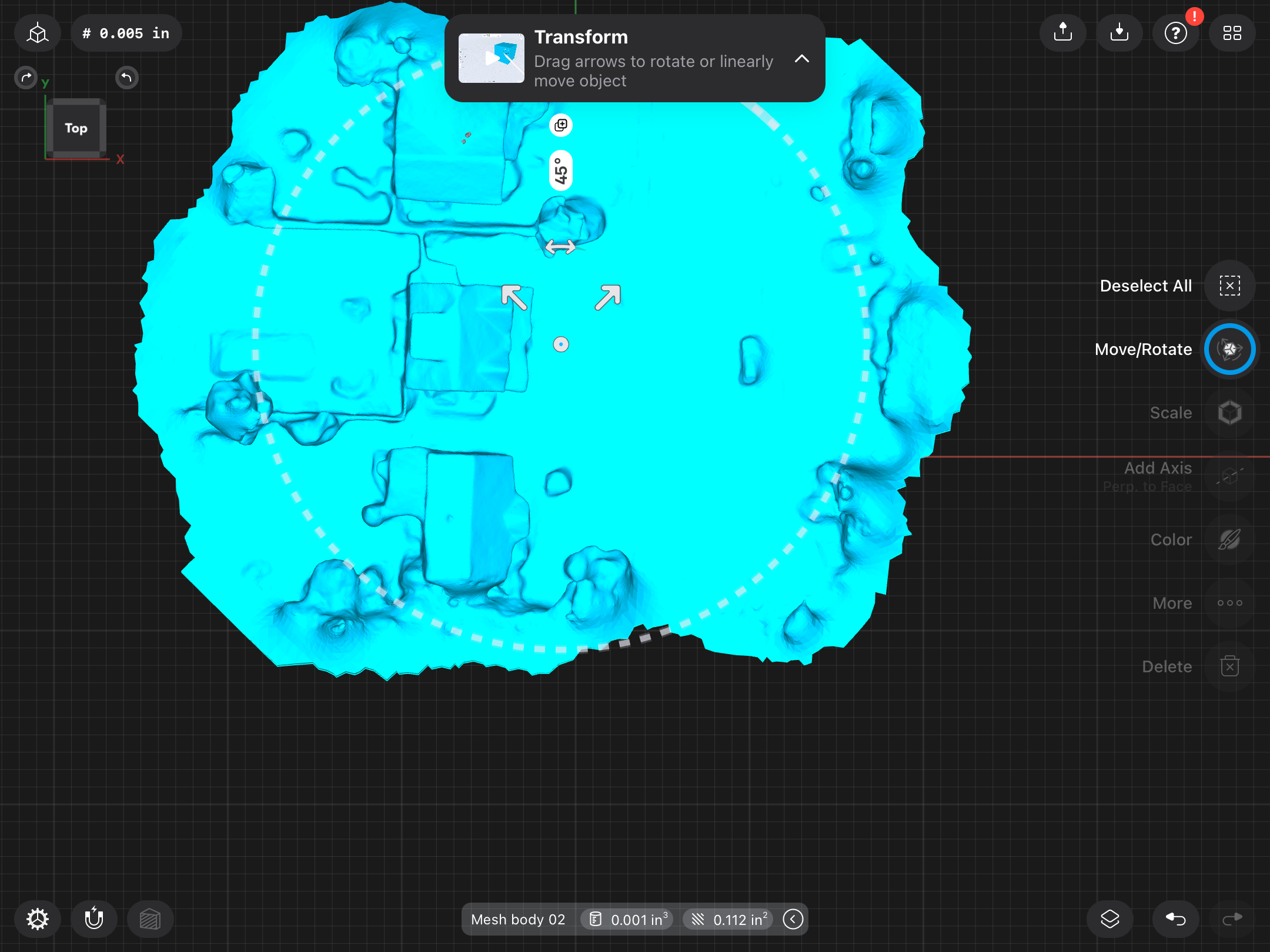
Task: Open the help question mark button
Action: (1175, 33)
